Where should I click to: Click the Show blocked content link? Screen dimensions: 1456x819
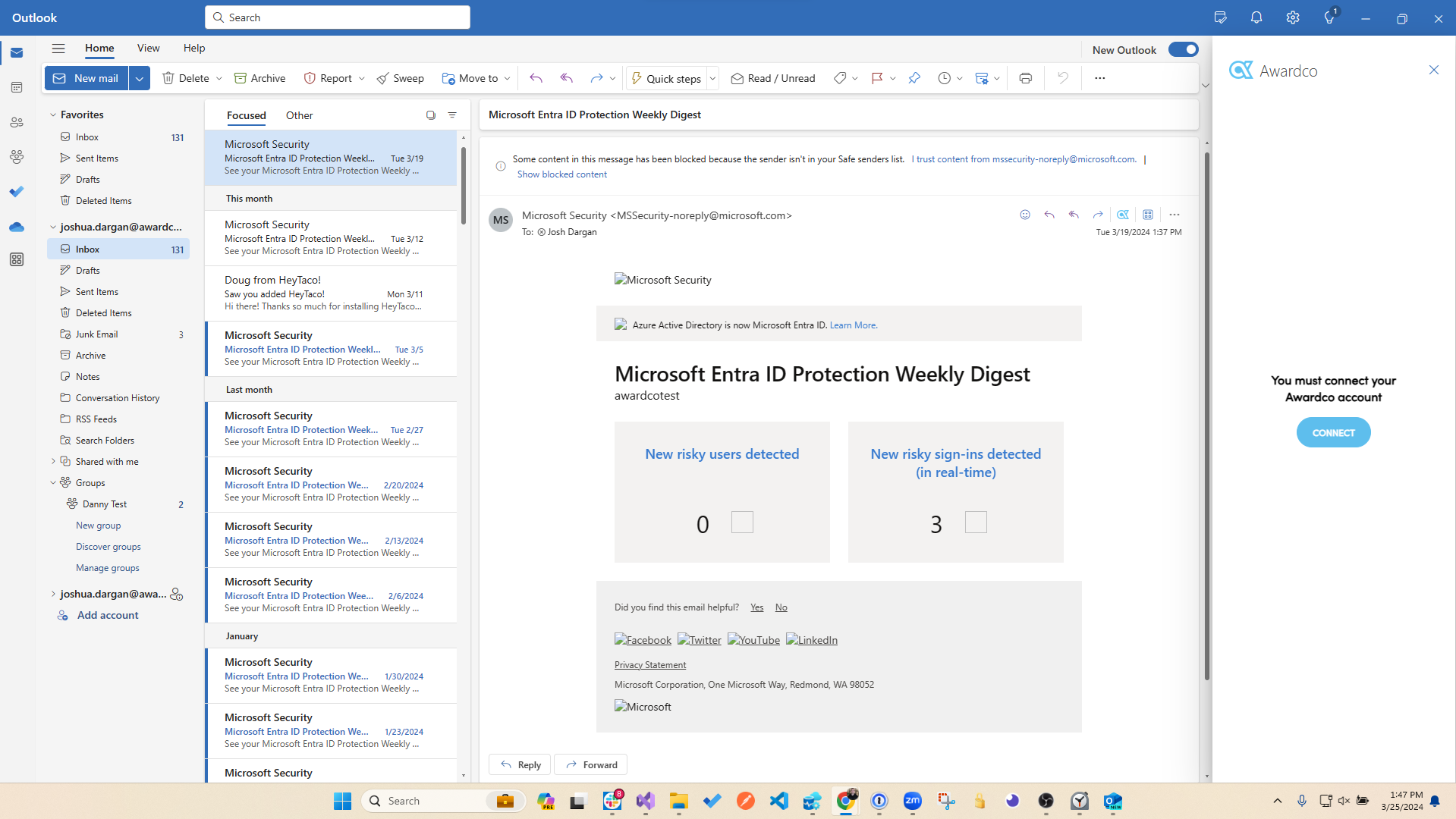click(561, 174)
